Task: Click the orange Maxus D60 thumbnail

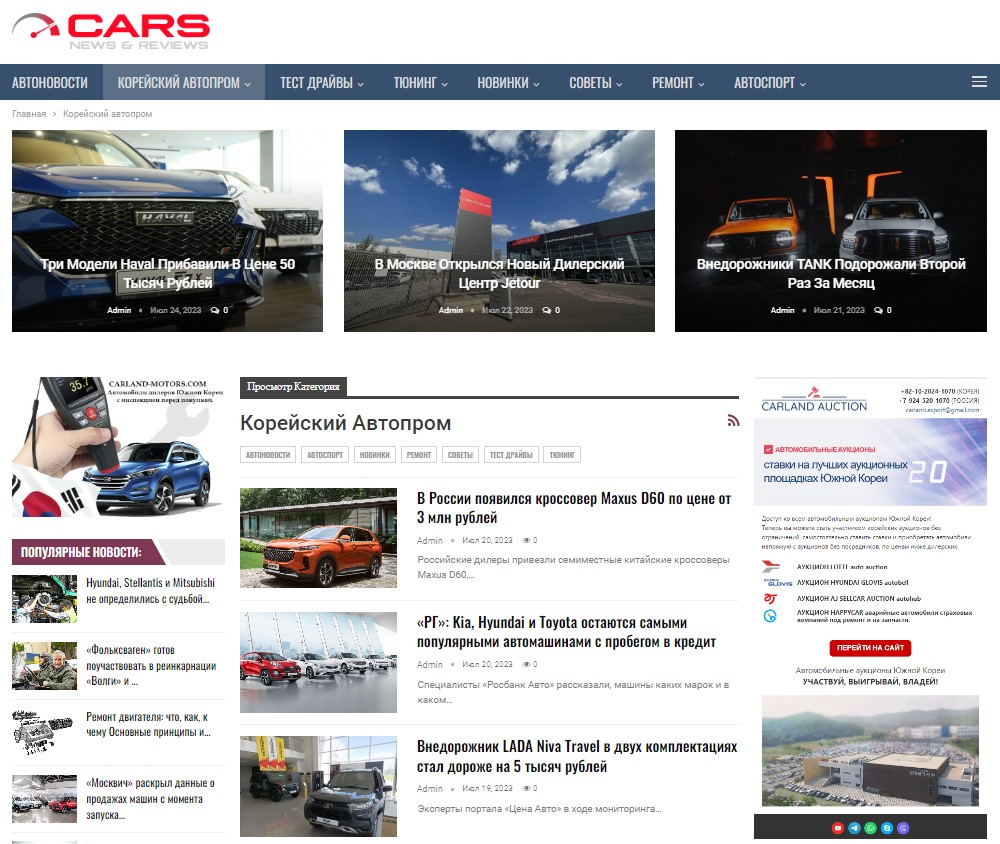Action: [x=318, y=538]
